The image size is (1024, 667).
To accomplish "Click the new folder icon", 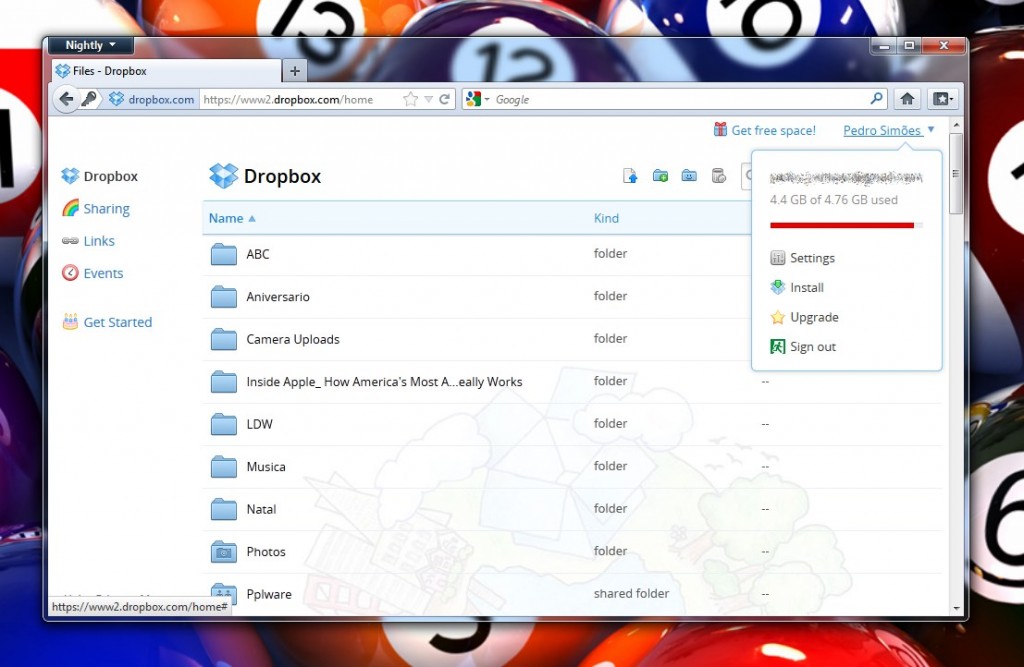I will pos(660,176).
